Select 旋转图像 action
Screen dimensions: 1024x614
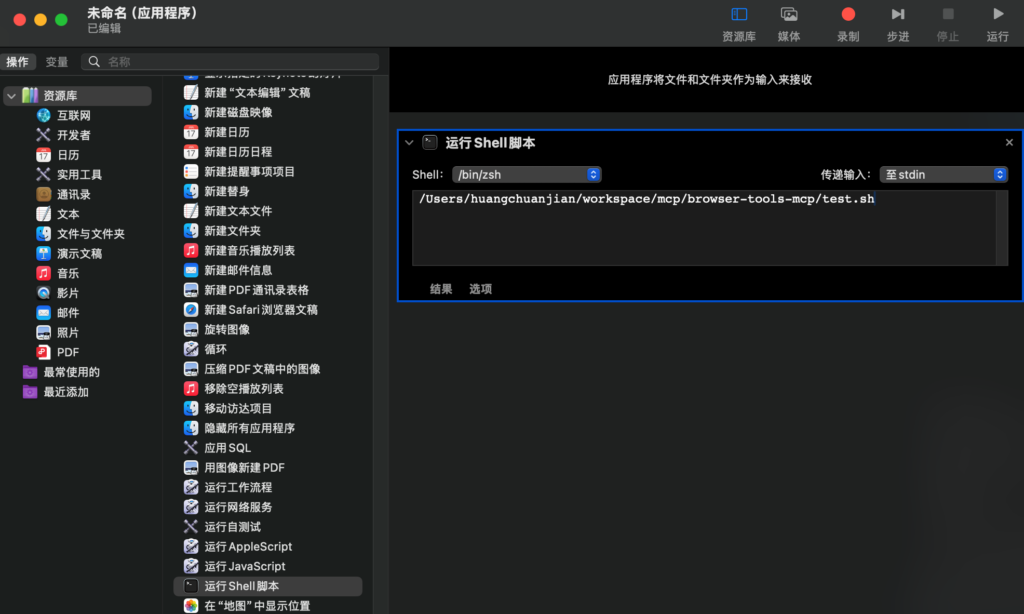pos(227,329)
